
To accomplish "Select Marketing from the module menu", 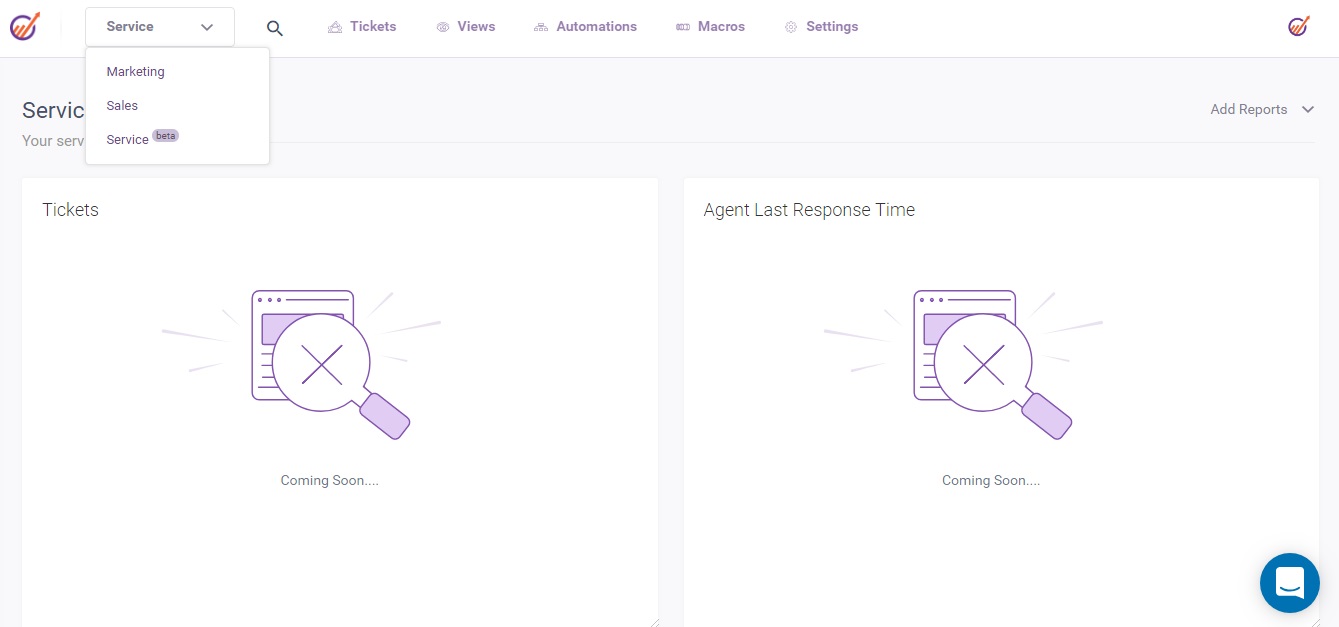I will [136, 72].
